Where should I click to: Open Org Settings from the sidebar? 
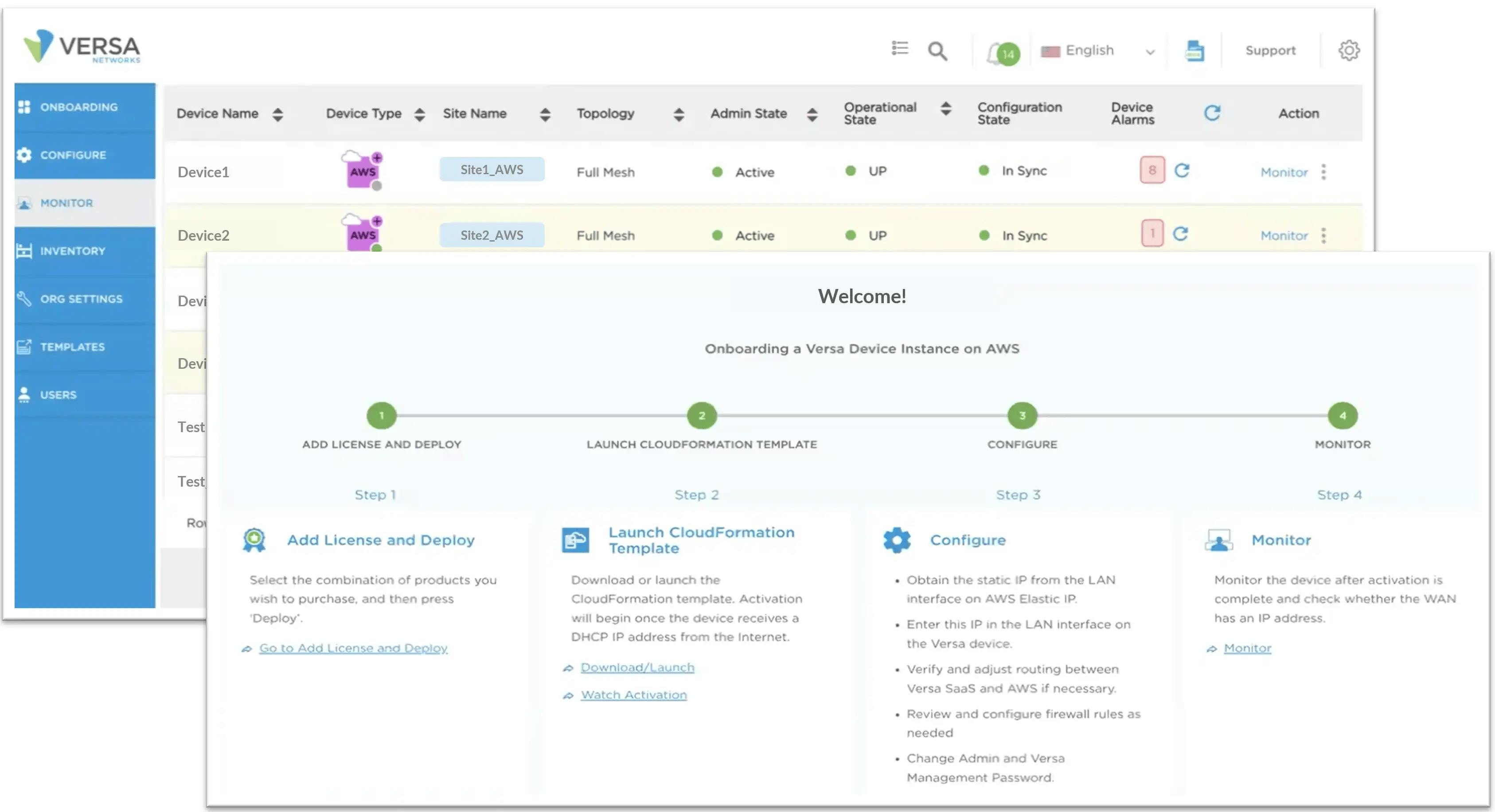coord(81,298)
